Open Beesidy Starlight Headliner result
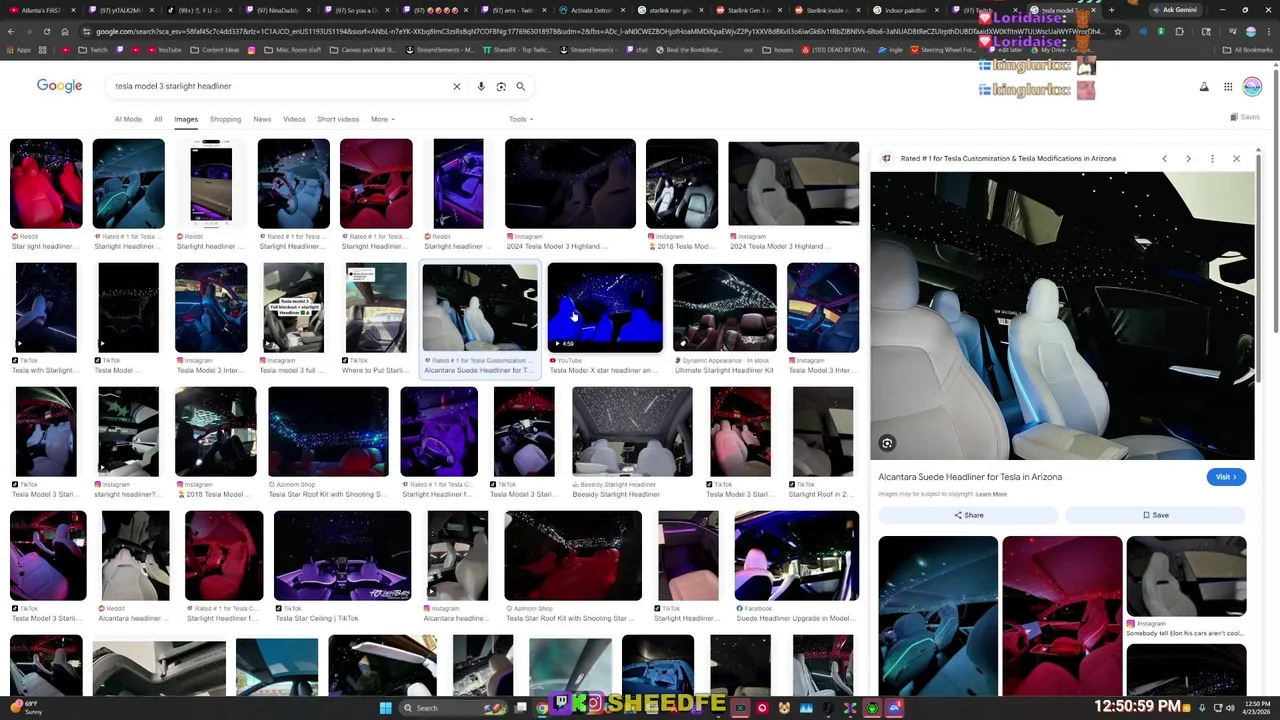 point(632,432)
